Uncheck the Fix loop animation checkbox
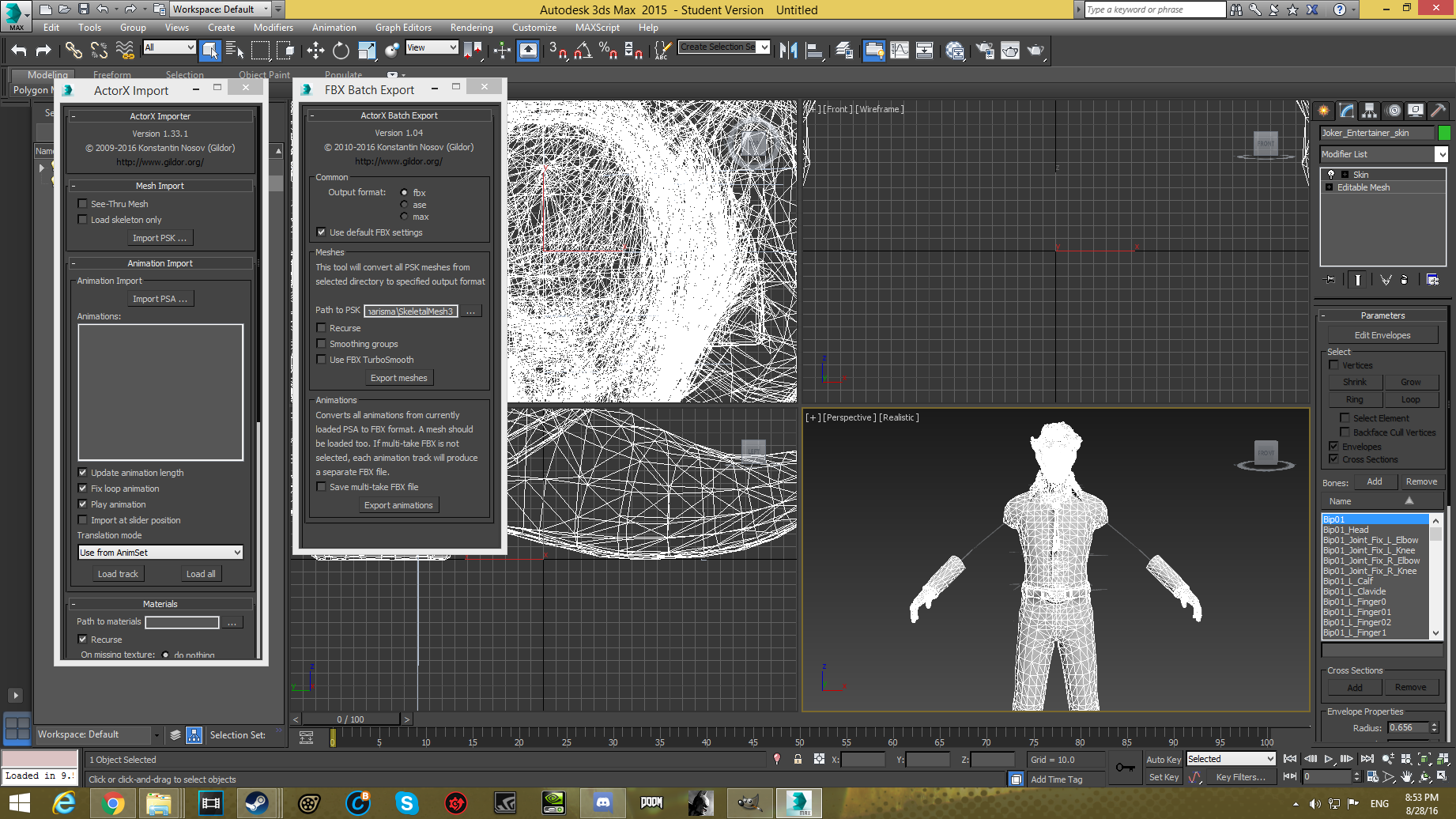 click(83, 489)
